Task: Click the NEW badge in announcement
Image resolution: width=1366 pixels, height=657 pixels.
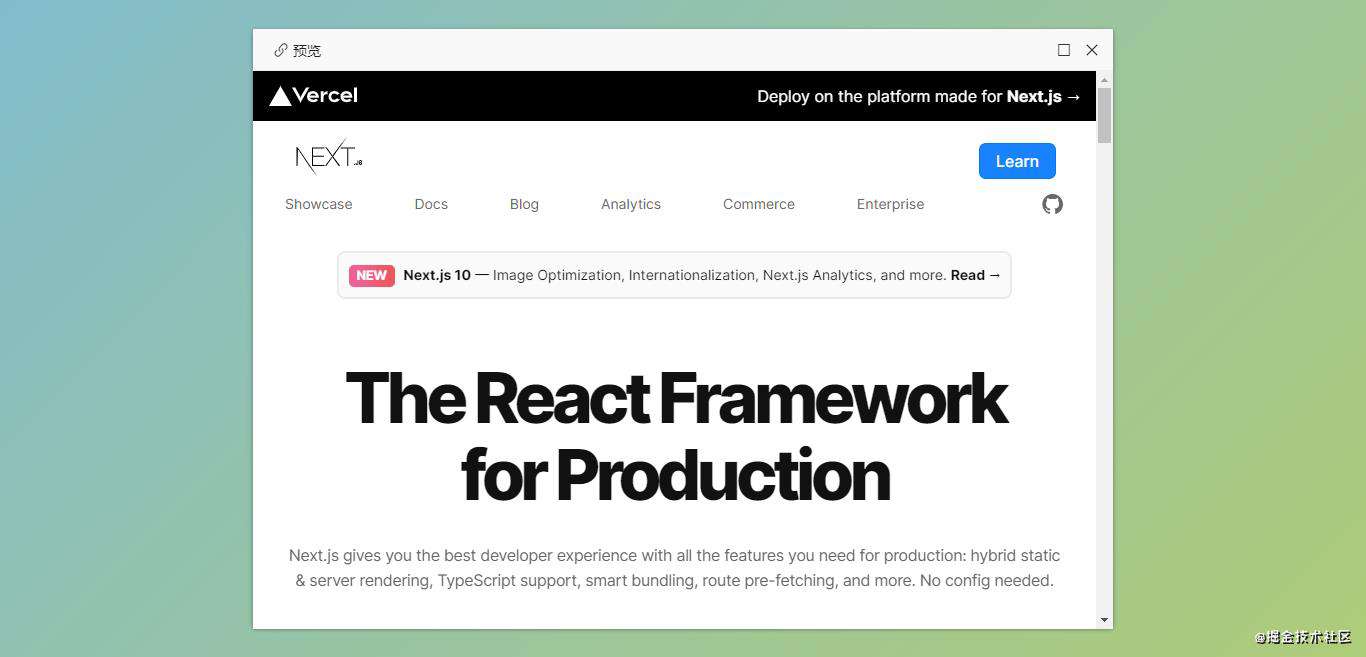Action: [x=371, y=275]
